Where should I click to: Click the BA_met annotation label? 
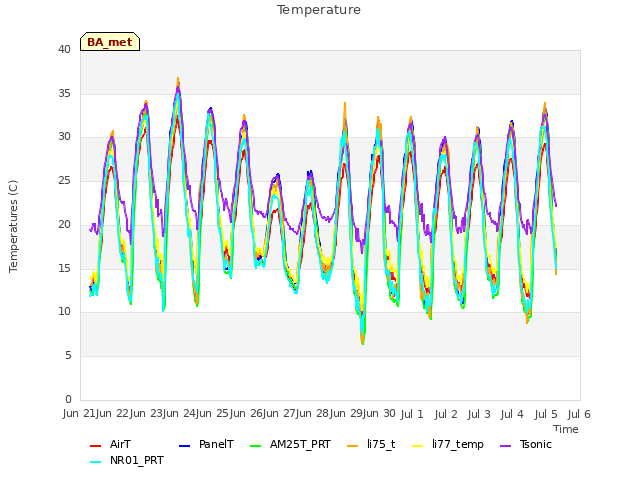click(x=110, y=42)
